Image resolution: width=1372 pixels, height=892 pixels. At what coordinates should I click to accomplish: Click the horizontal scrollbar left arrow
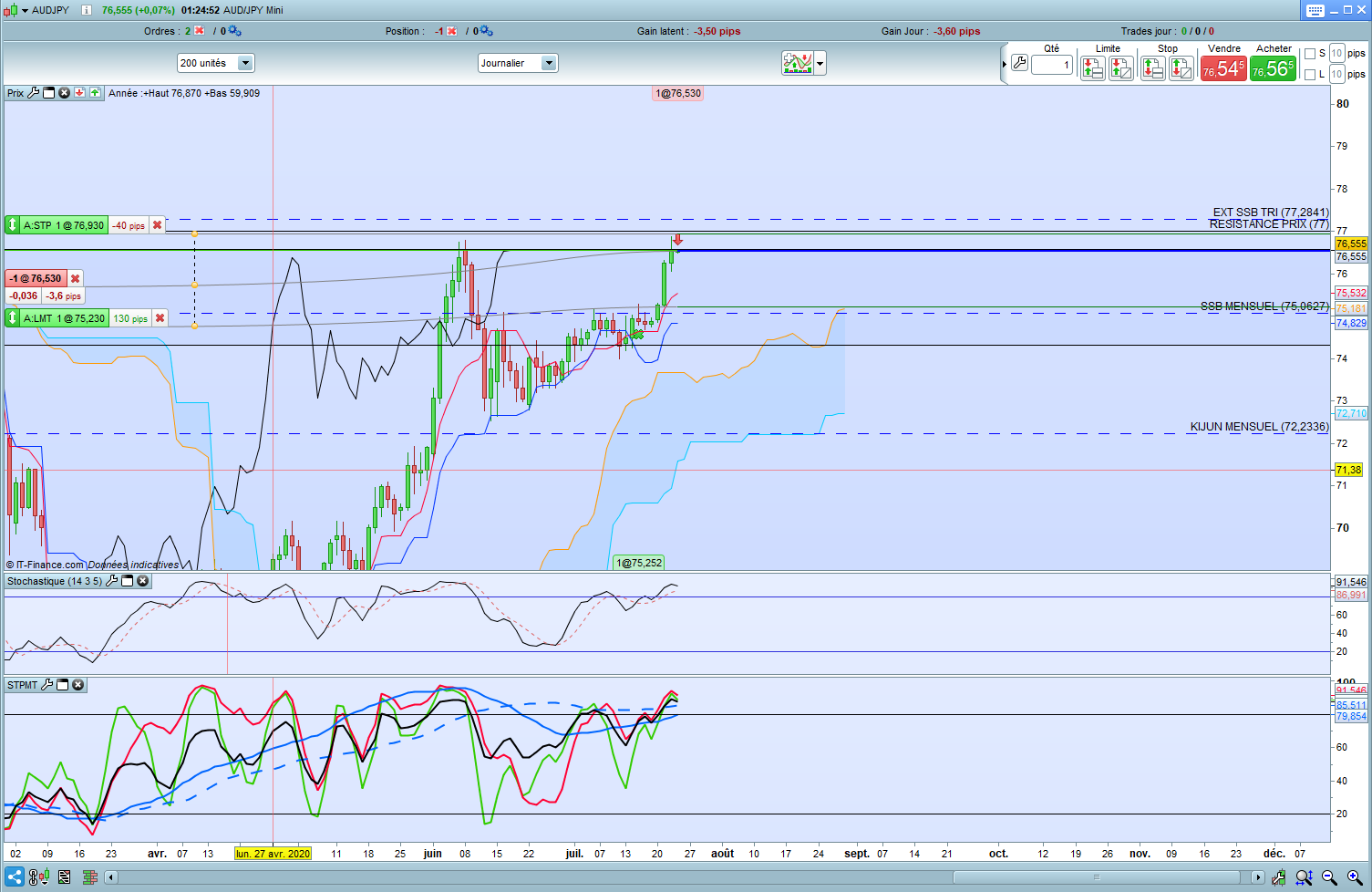[x=111, y=877]
